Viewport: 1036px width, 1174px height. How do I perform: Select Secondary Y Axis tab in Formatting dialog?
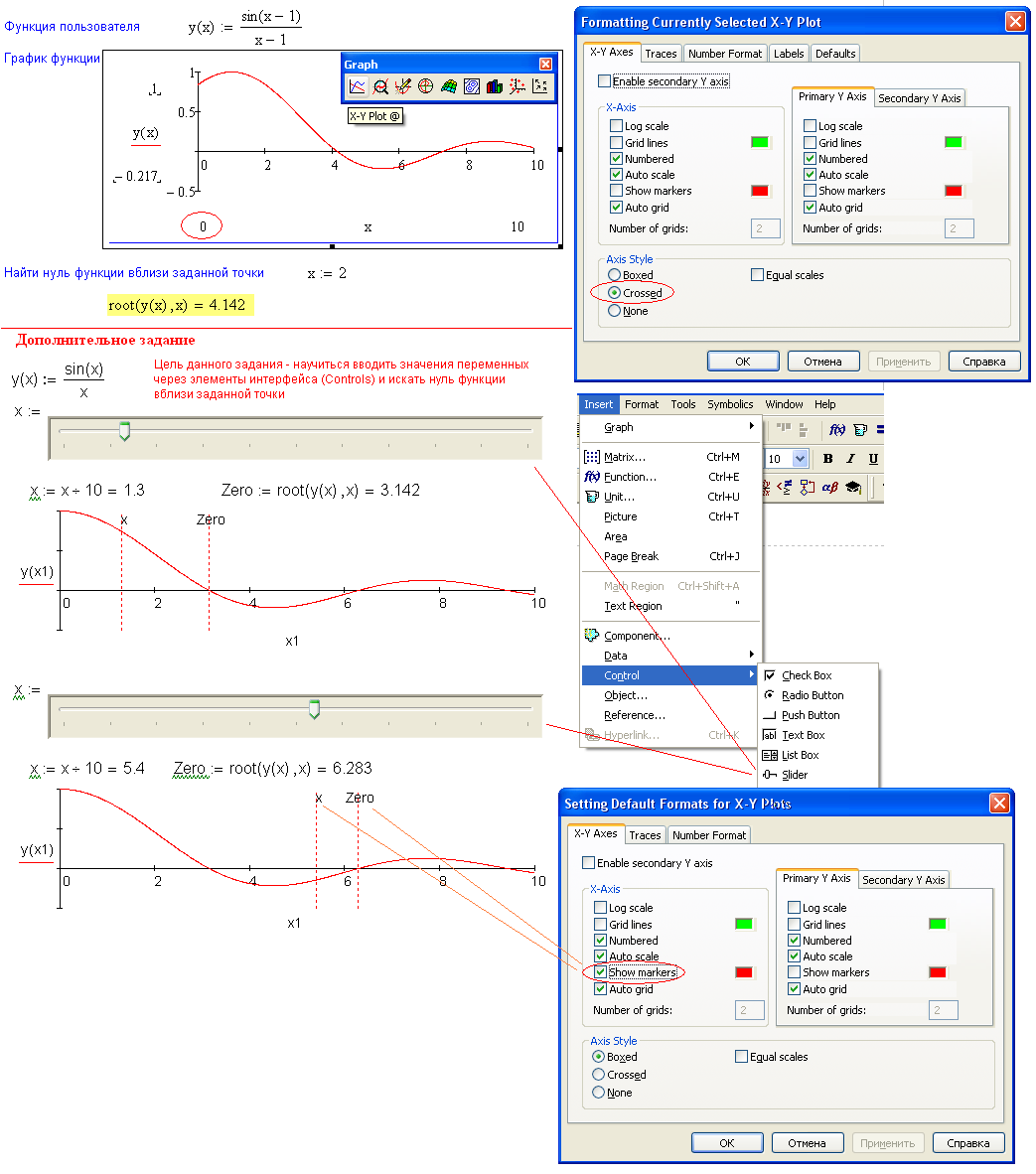point(919,98)
